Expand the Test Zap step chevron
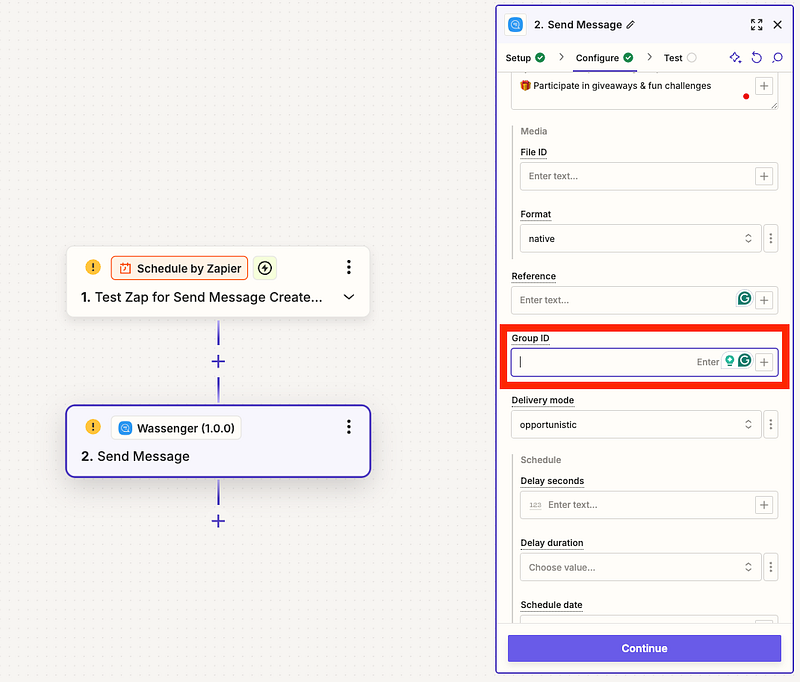Image resolution: width=800 pixels, height=682 pixels. pyautogui.click(x=348, y=297)
